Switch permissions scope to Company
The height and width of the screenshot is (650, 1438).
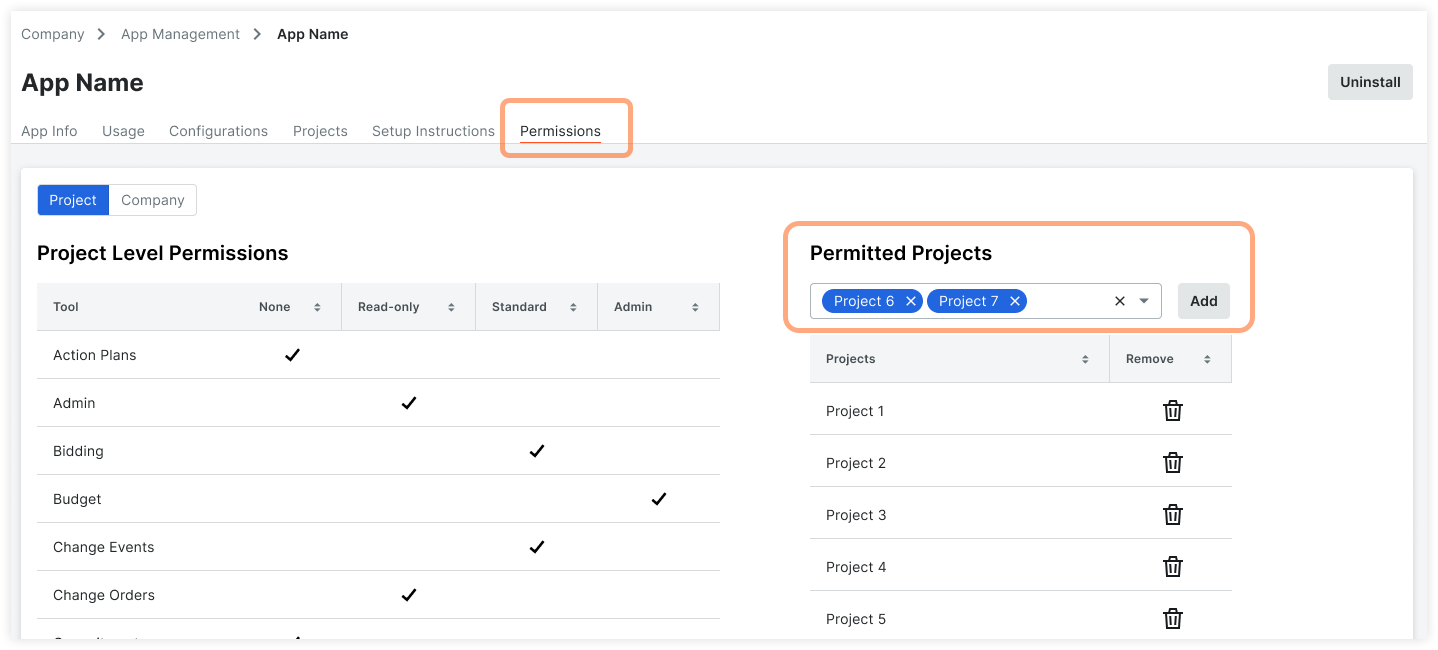pos(151,199)
